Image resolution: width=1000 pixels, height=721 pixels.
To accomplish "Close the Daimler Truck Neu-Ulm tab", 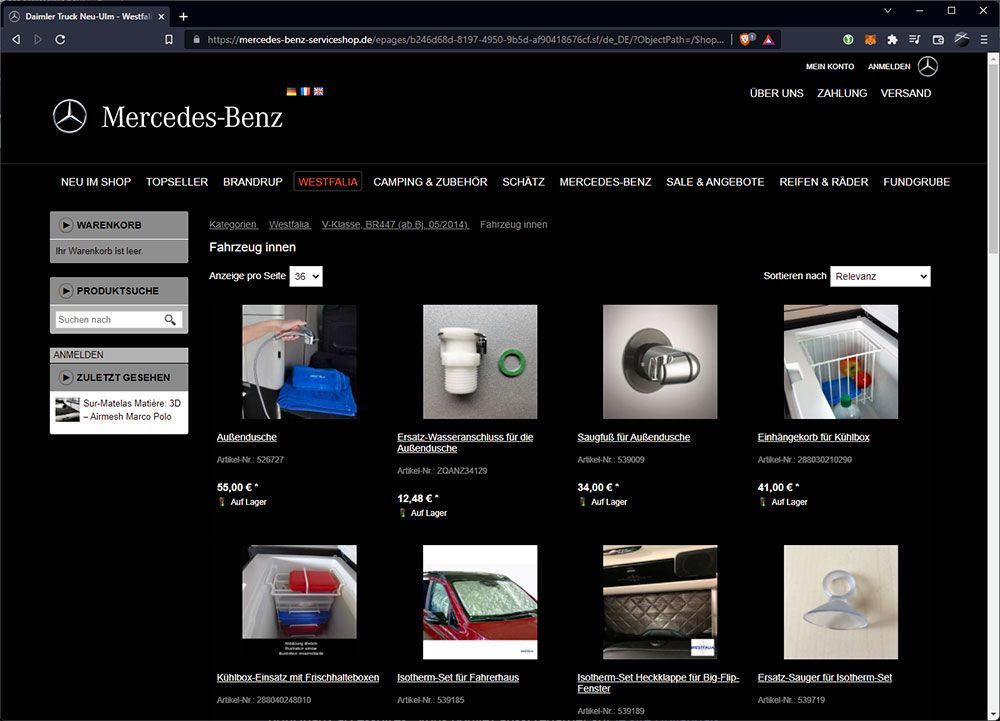I will click(x=161, y=17).
